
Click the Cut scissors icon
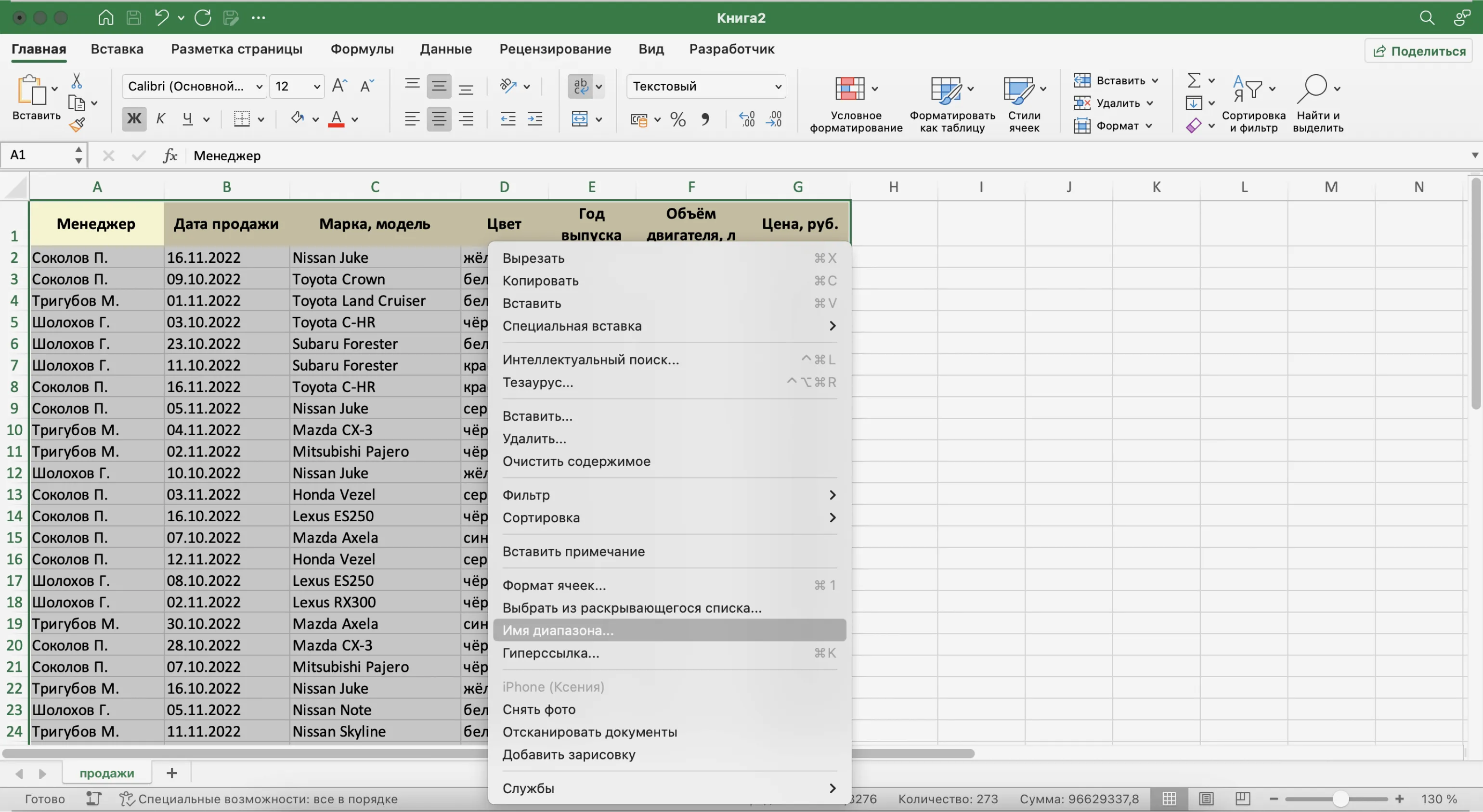(x=76, y=80)
